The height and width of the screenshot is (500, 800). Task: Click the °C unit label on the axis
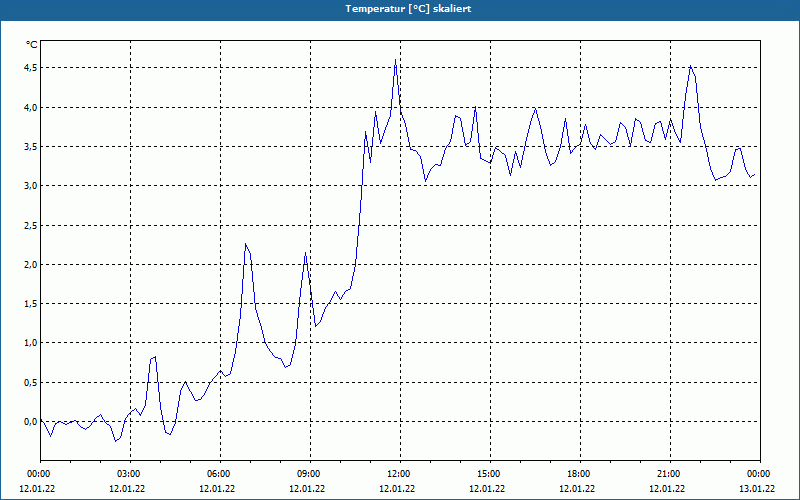tap(32, 45)
